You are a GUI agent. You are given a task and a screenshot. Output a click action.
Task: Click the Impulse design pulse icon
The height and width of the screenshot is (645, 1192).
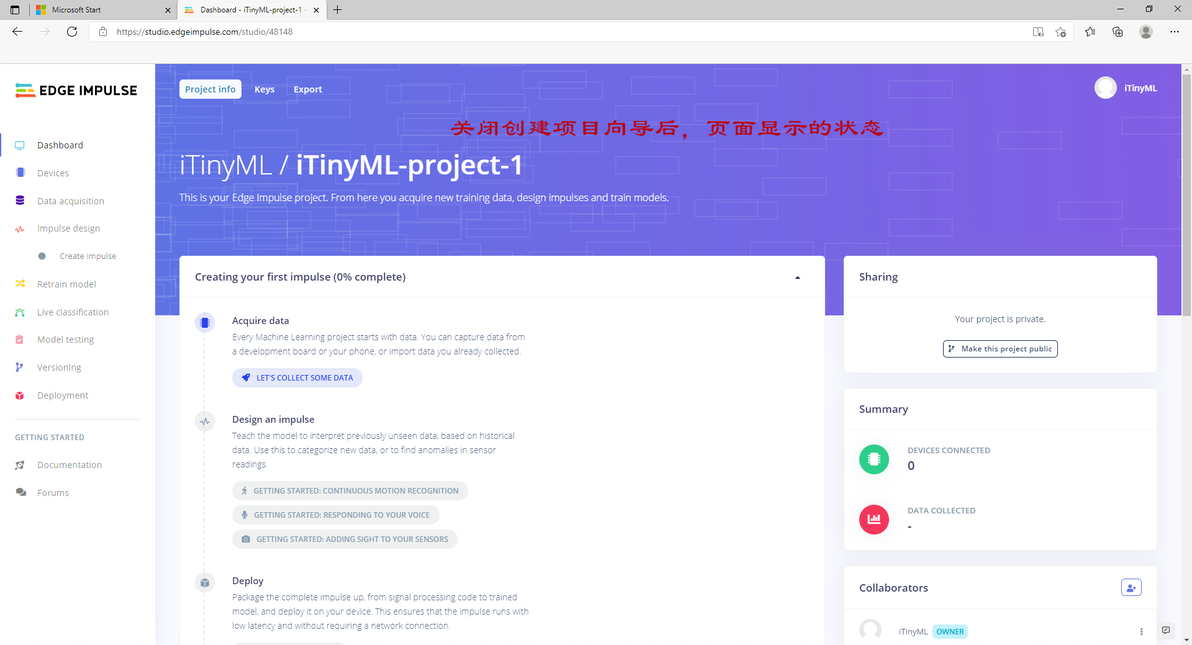pyautogui.click(x=21, y=229)
